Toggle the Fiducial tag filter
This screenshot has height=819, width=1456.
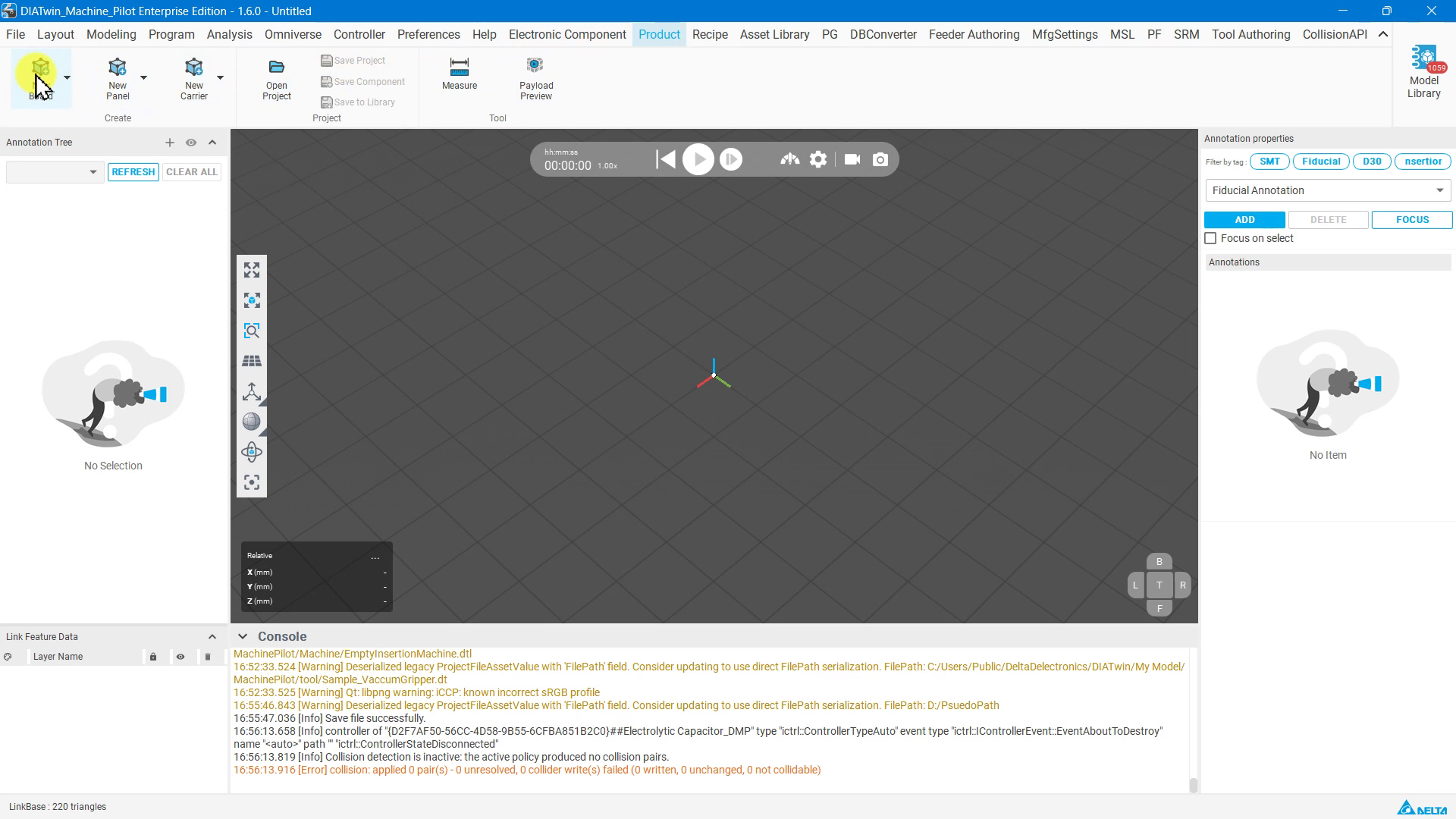(1321, 162)
